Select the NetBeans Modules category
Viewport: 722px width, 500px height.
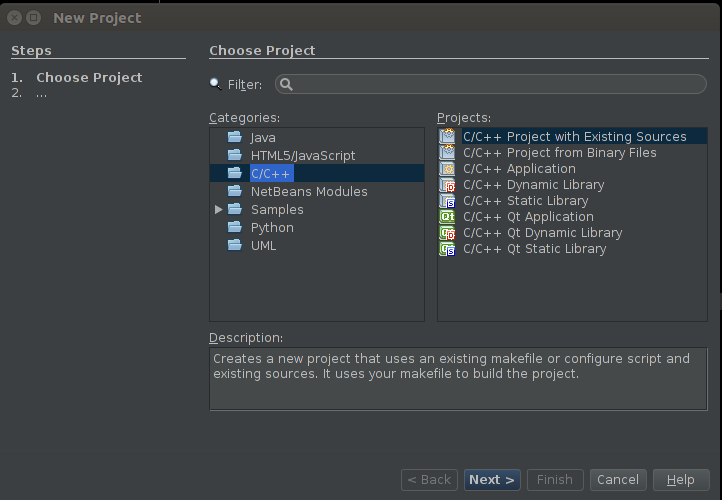coord(309,192)
